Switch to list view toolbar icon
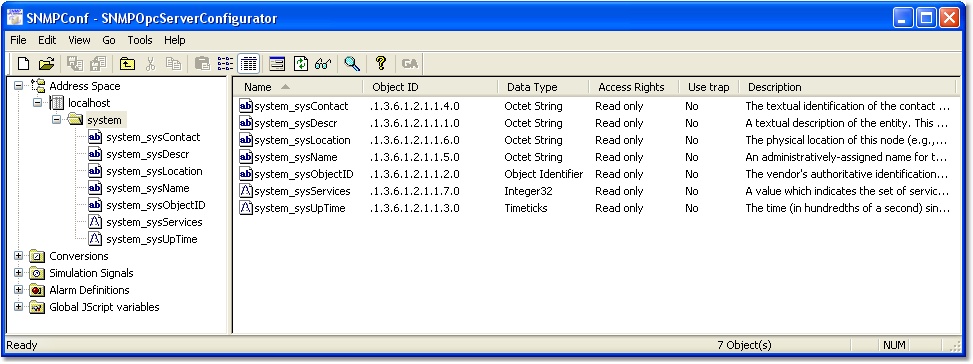The width and height of the screenshot is (973, 364). (225, 63)
